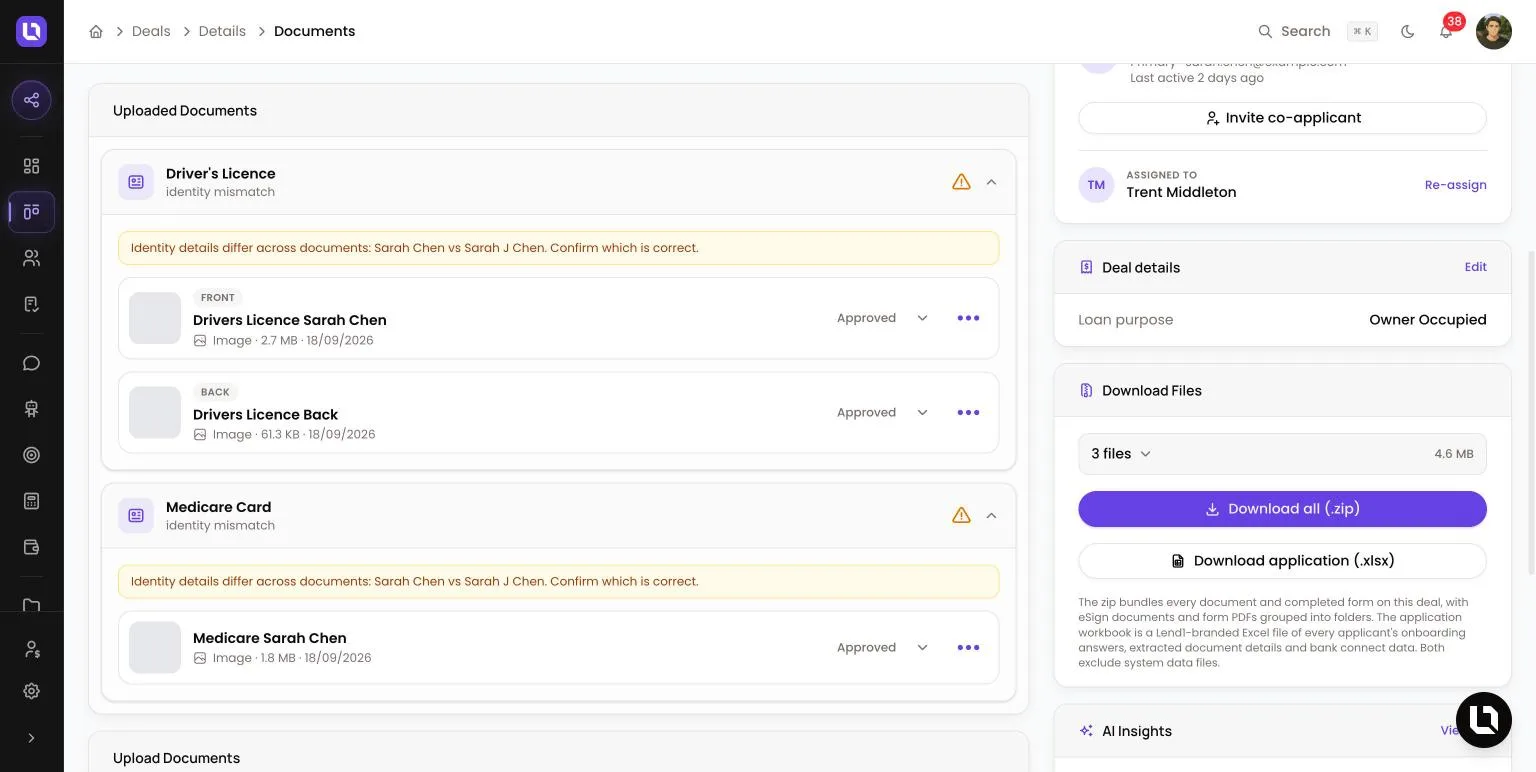Open more options for Medicare Sarah Chen
Viewport: 1536px width, 772px height.
968,647
